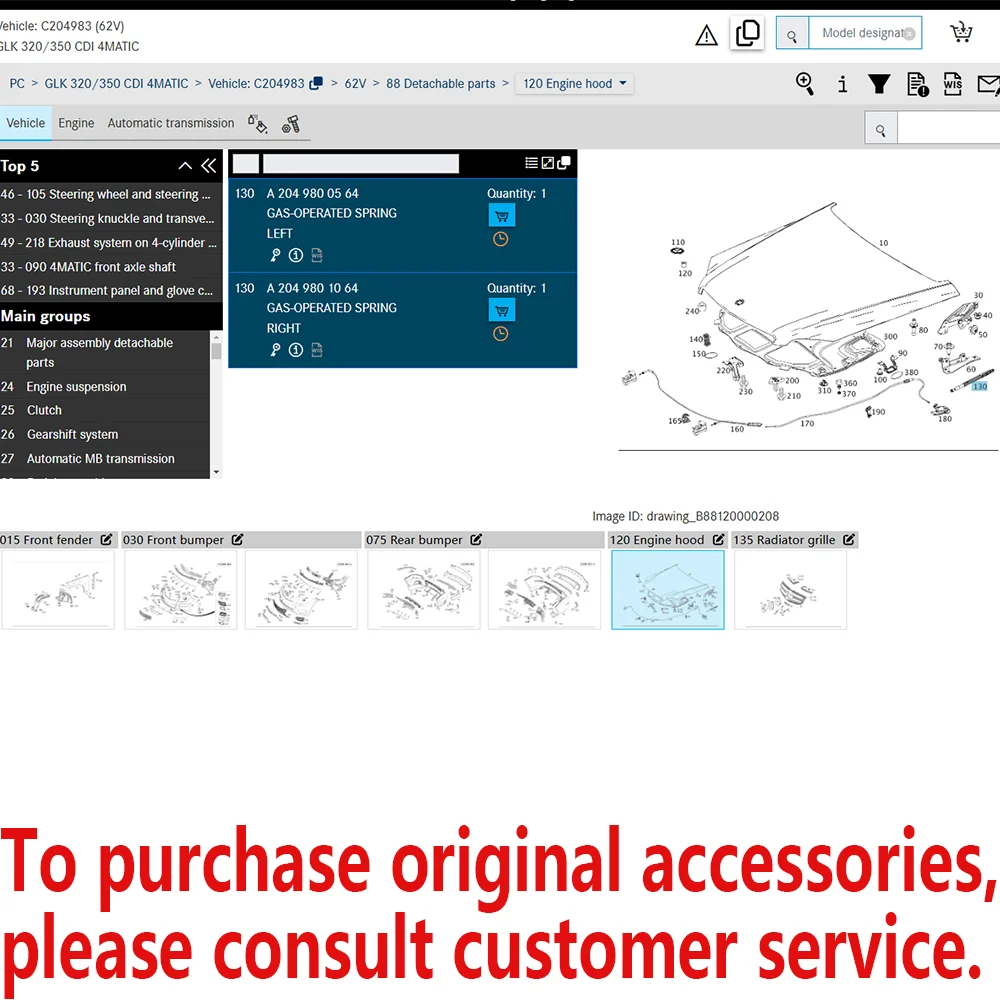Click the filter funnel icon
This screenshot has height=1000, width=1000.
click(879, 84)
